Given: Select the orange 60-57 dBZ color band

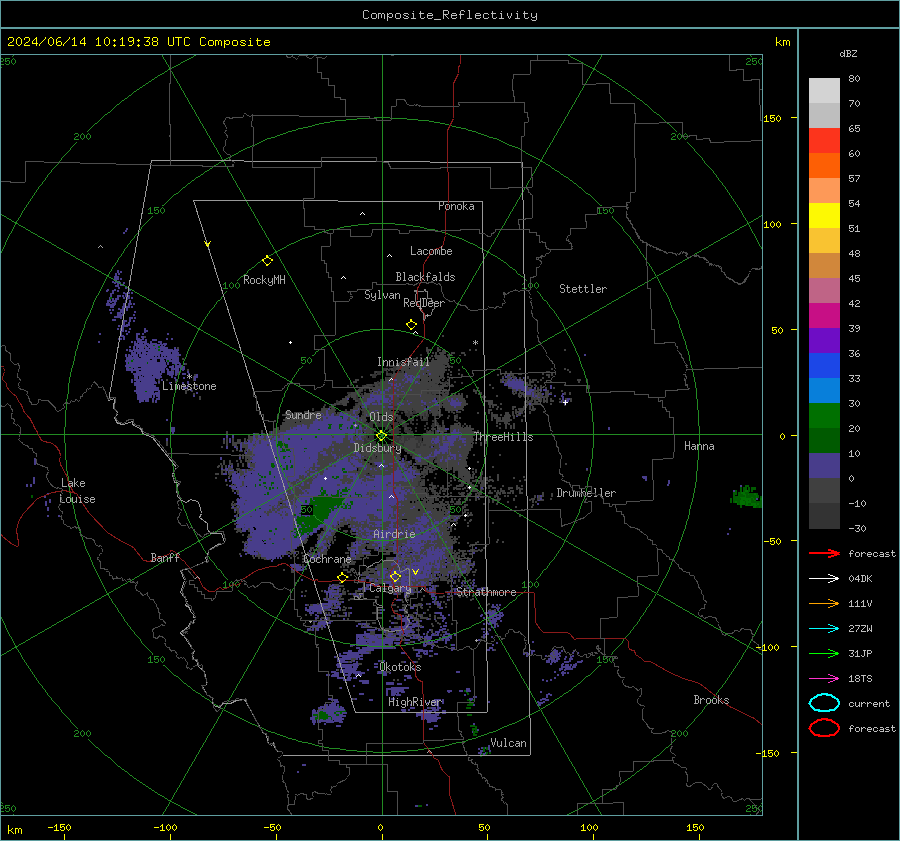Looking at the screenshot, I should [x=824, y=165].
